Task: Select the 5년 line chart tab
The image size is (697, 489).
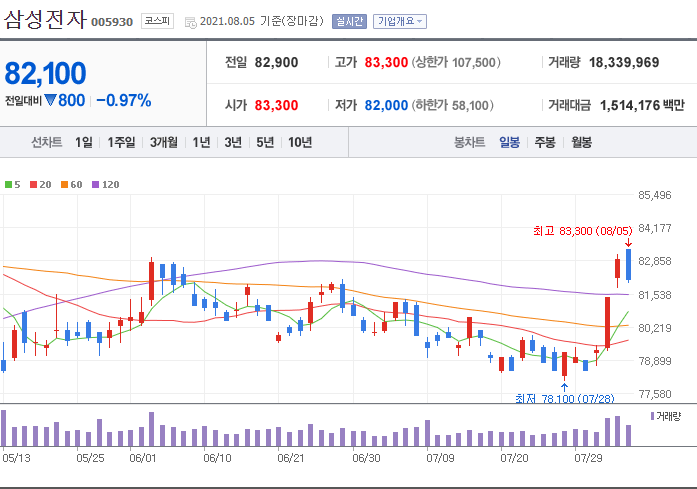Action: click(x=265, y=142)
